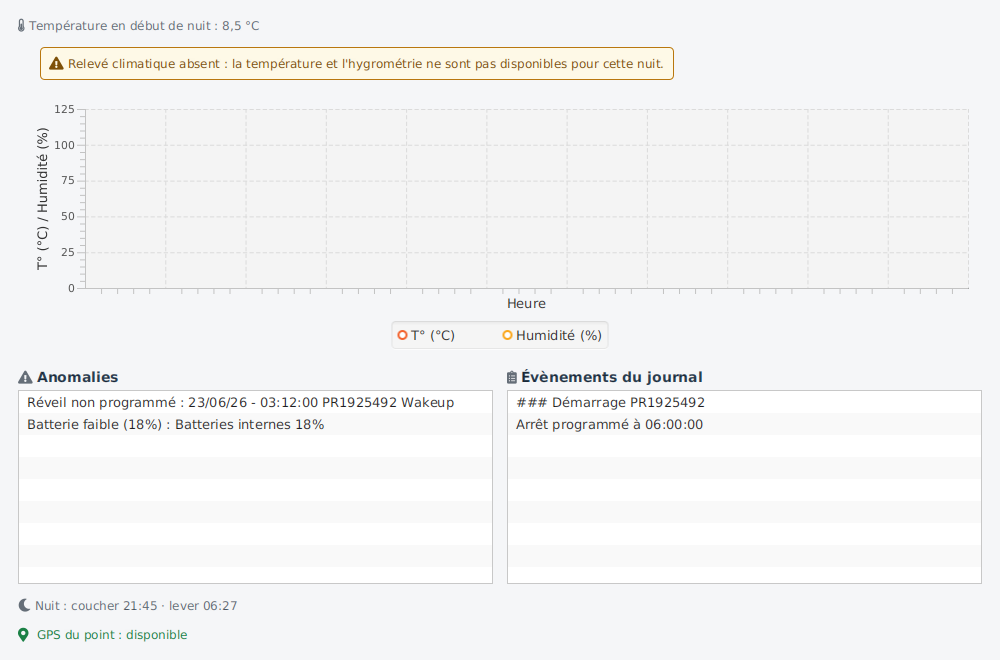Click the Évènements du journal heading
The image size is (1000, 660).
coord(612,378)
